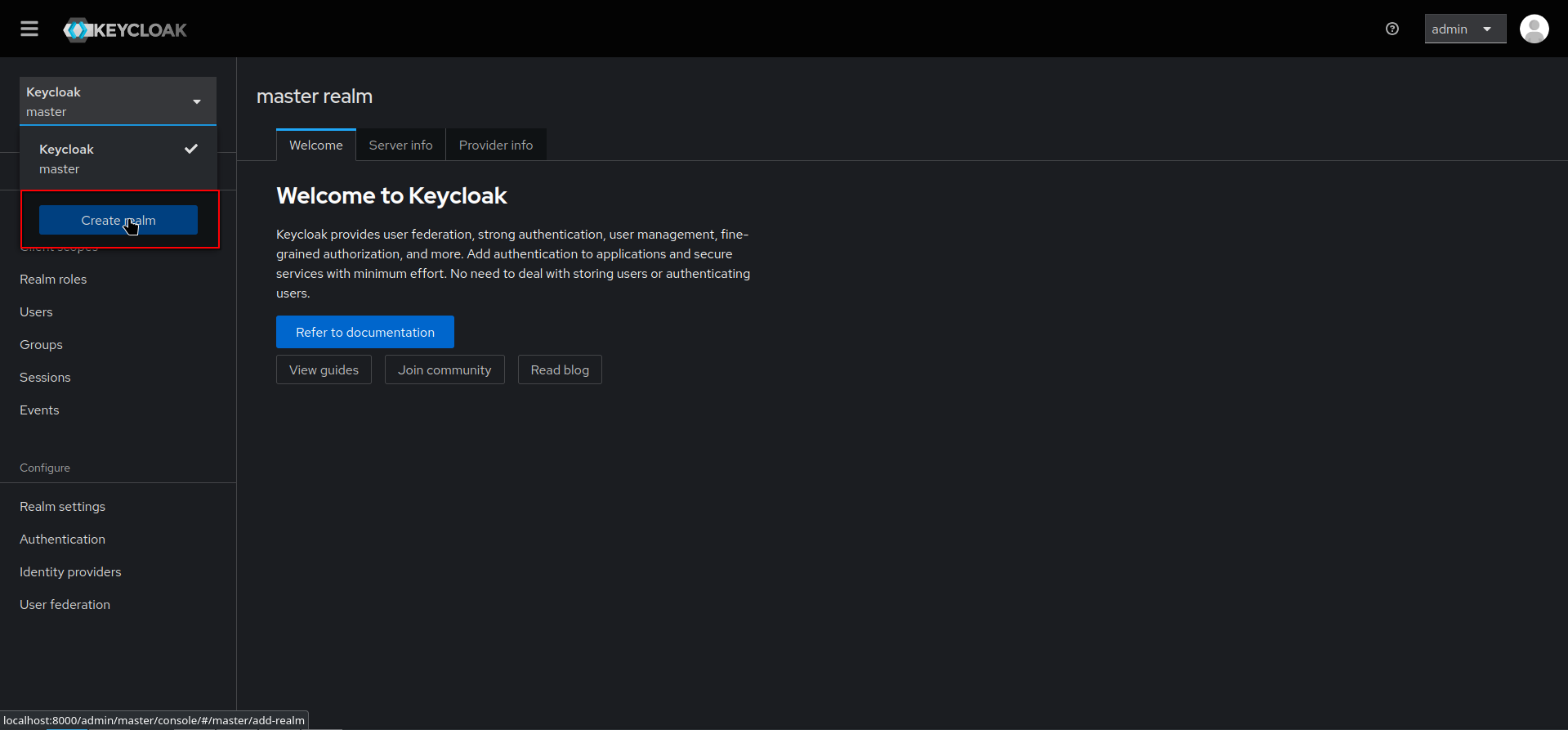The image size is (1568, 730).
Task: Click the 'master realm' page heading
Action: pyautogui.click(x=315, y=96)
